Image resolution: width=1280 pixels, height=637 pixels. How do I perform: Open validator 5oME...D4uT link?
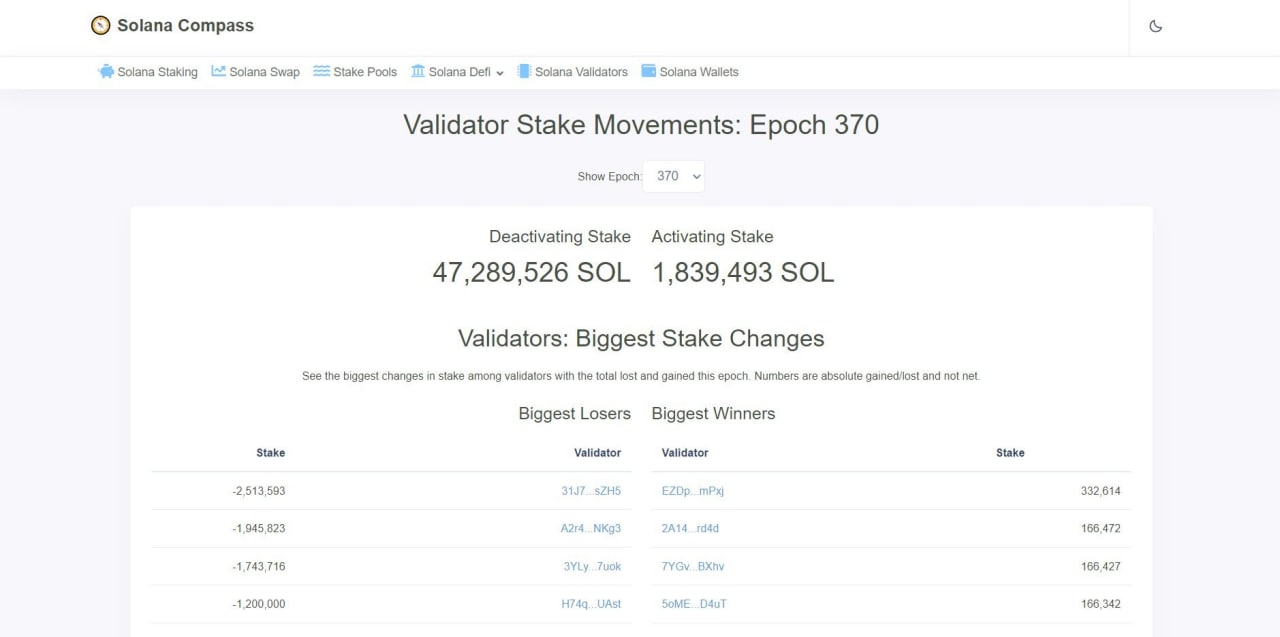click(x=694, y=604)
